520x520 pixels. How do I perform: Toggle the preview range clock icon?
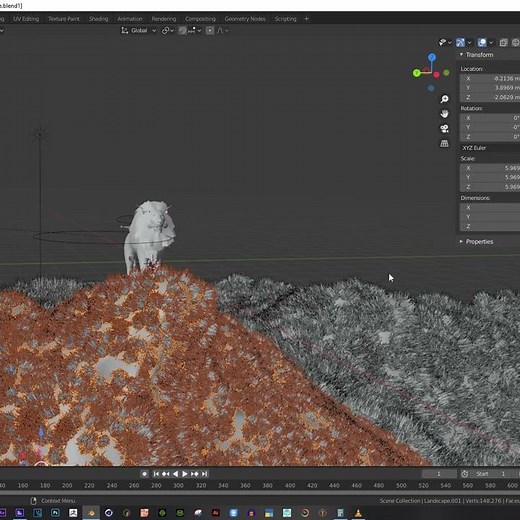pyautogui.click(x=464, y=474)
